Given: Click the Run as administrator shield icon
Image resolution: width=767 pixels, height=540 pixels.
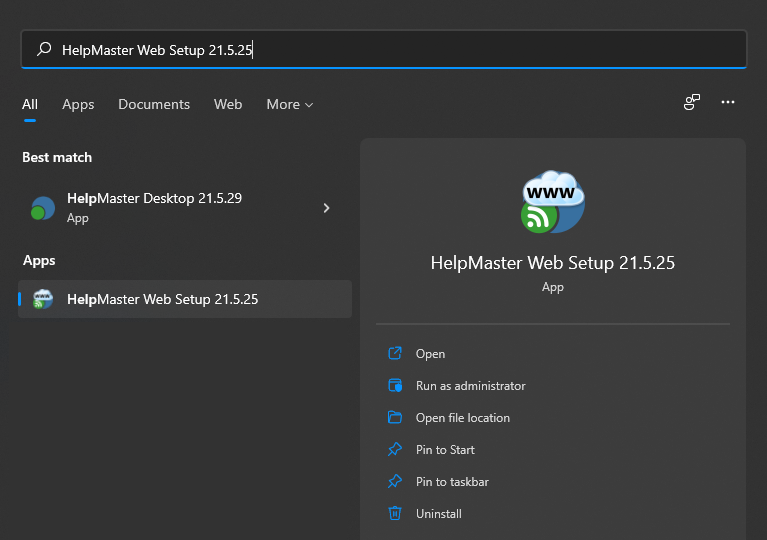Looking at the screenshot, I should click(395, 385).
